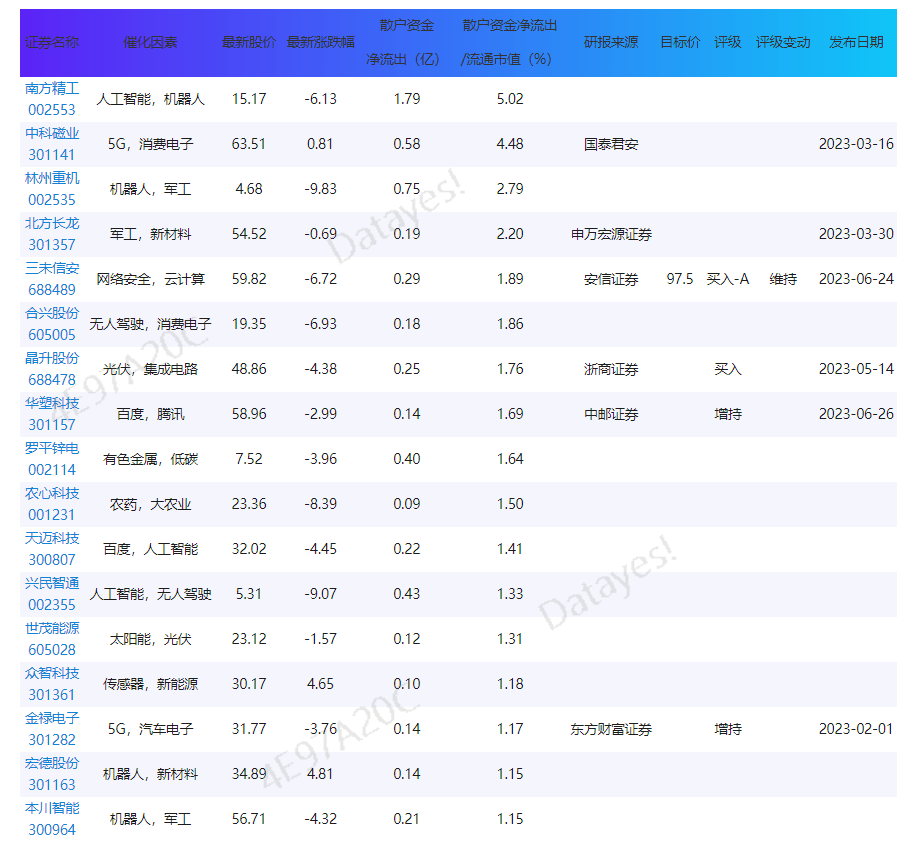The height and width of the screenshot is (841, 916).
Task: Open the 天迈科技 300807 stock link
Action: tap(52, 549)
